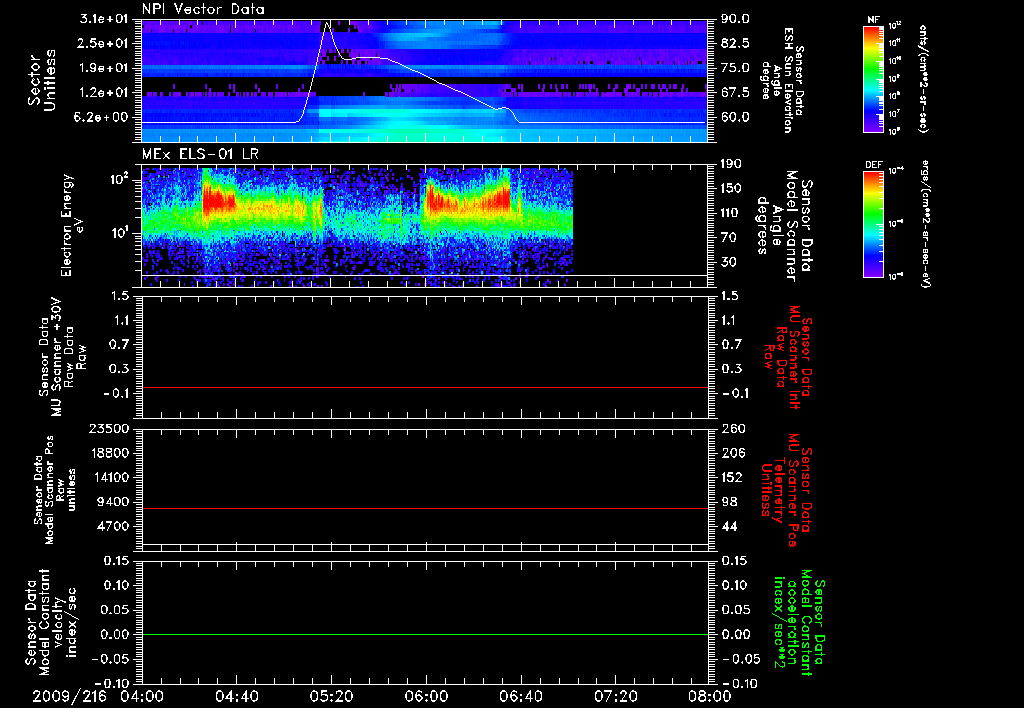Select the "Sector Unitless" axis title

(42, 80)
